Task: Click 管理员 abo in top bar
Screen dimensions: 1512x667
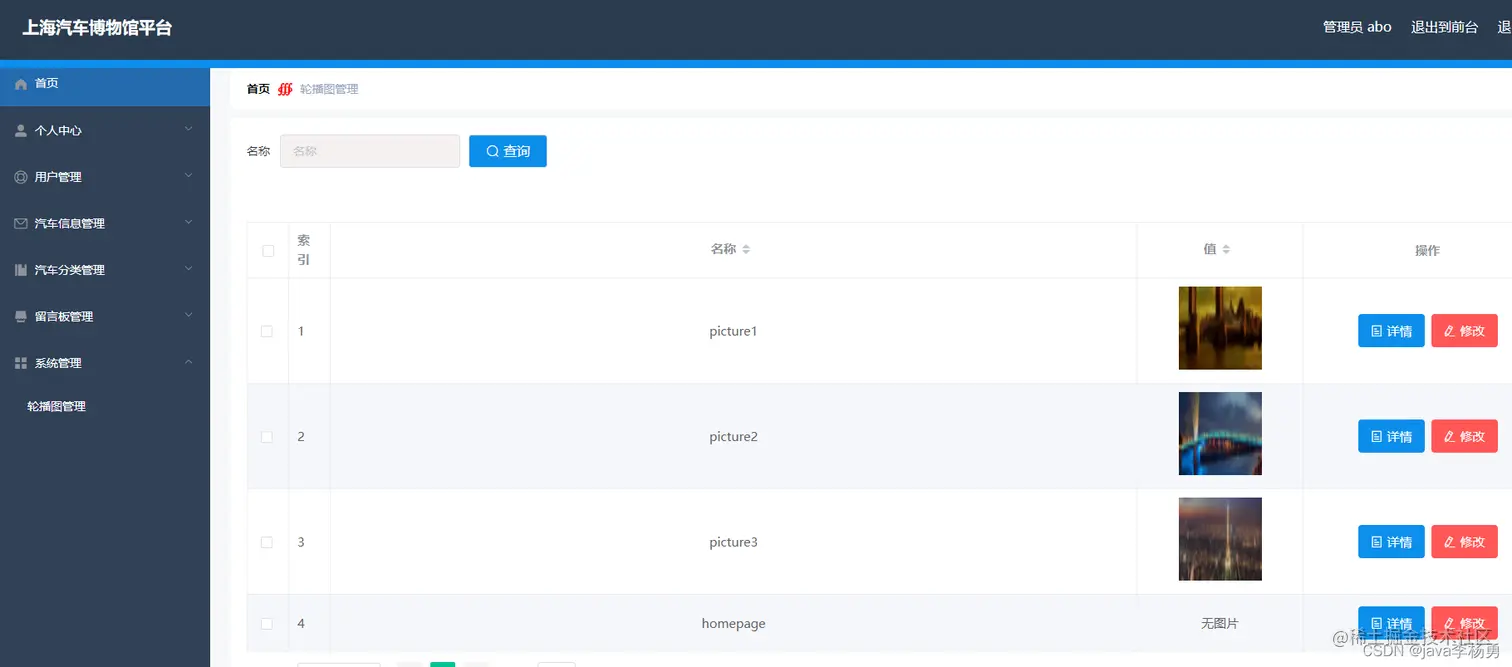Action: click(1357, 27)
